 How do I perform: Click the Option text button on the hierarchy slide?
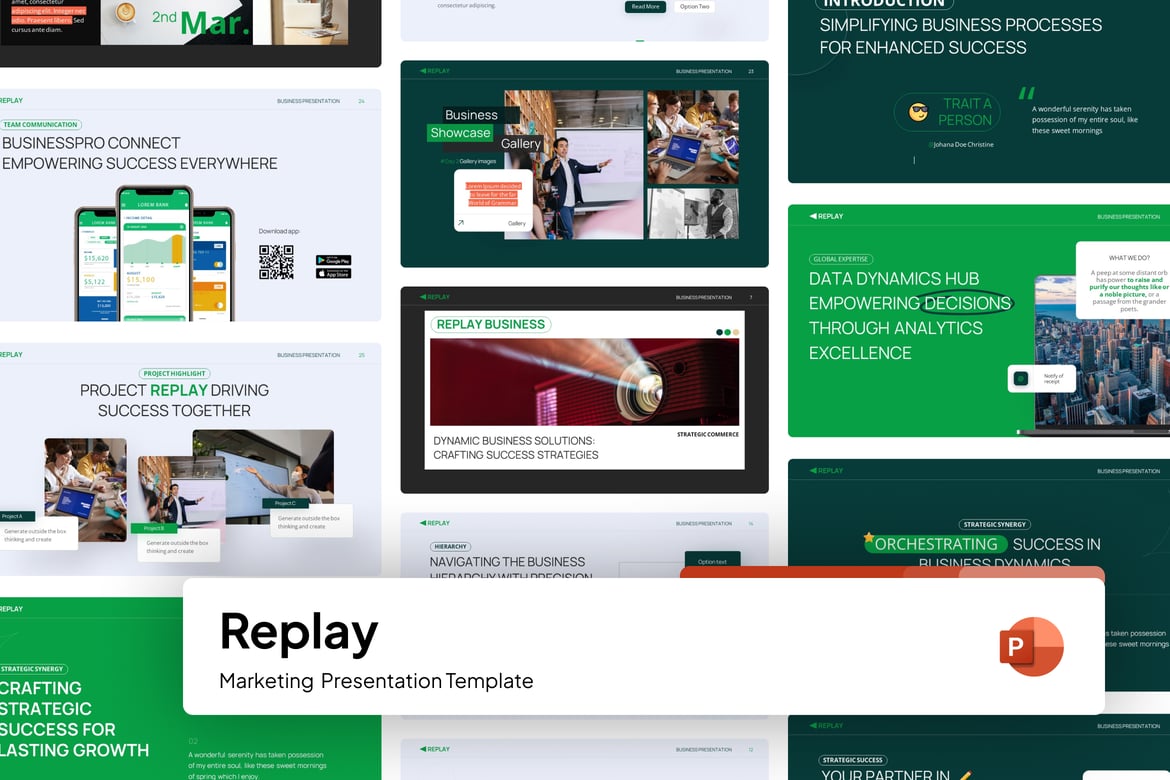coord(712,561)
